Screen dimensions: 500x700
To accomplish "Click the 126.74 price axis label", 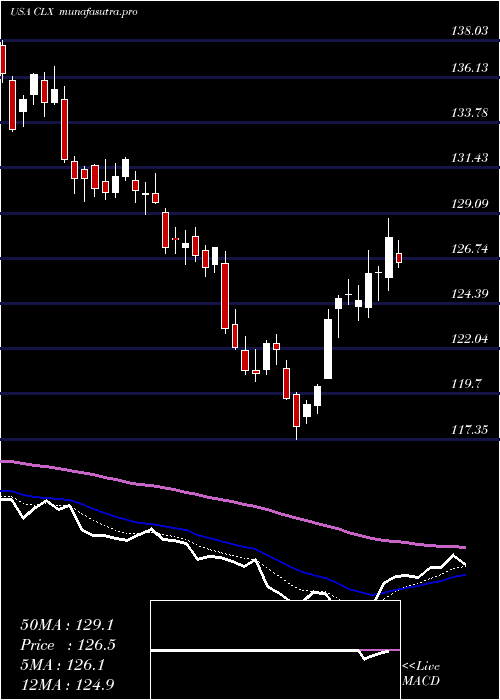I will click(469, 249).
